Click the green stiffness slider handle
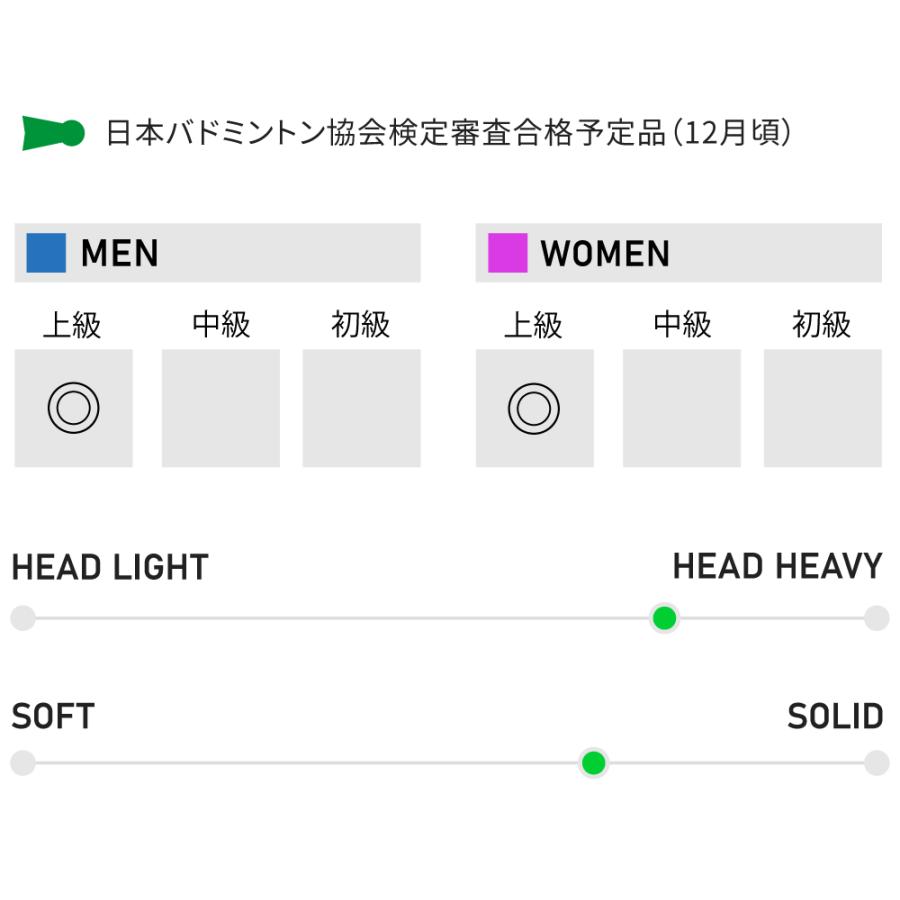Viewport: 900px width, 900px height. pyautogui.click(x=594, y=764)
